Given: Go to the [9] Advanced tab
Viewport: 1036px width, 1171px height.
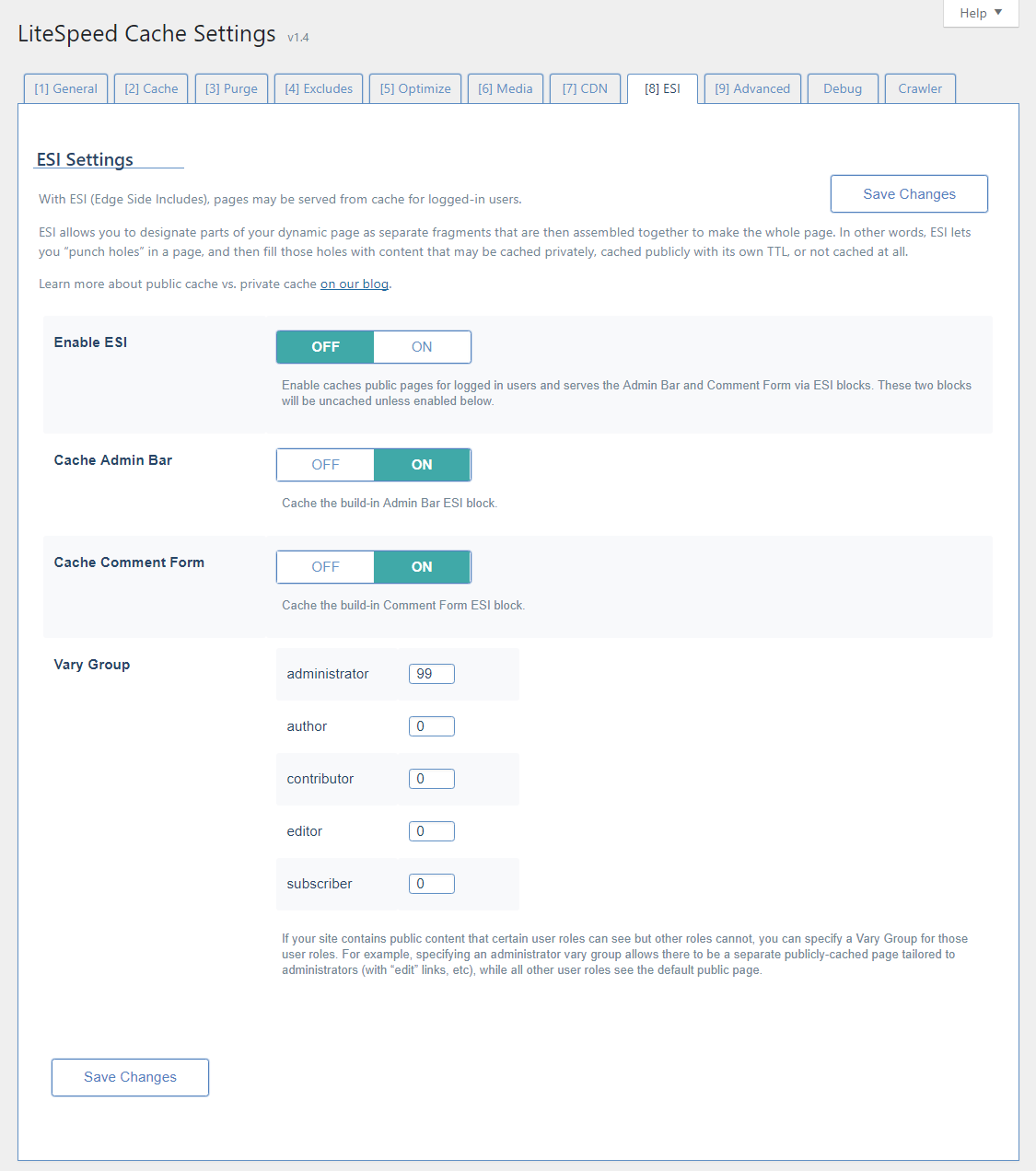Looking at the screenshot, I should (752, 89).
